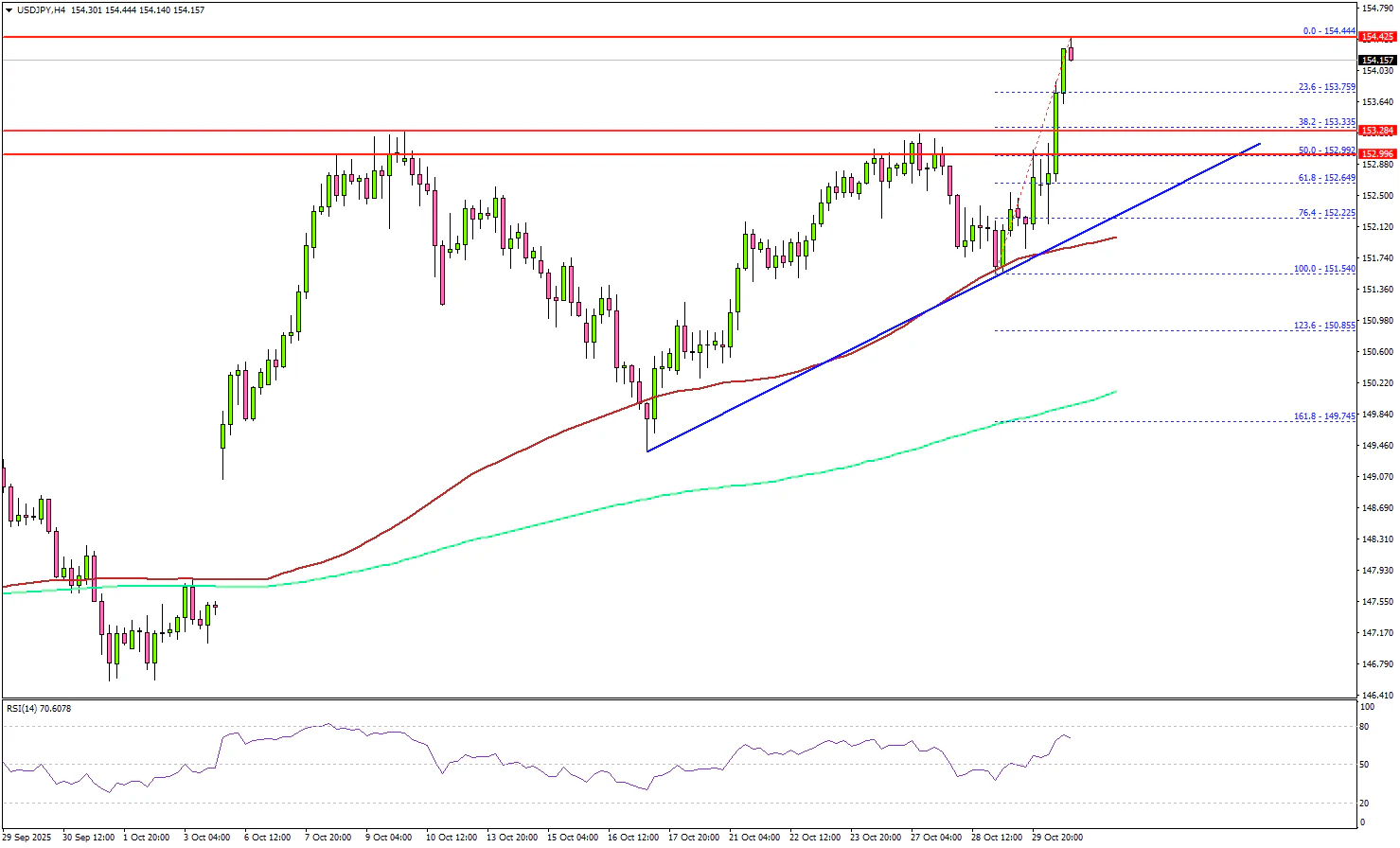Click the red 152.996 price tag
The height and width of the screenshot is (848, 1400).
point(1376,154)
